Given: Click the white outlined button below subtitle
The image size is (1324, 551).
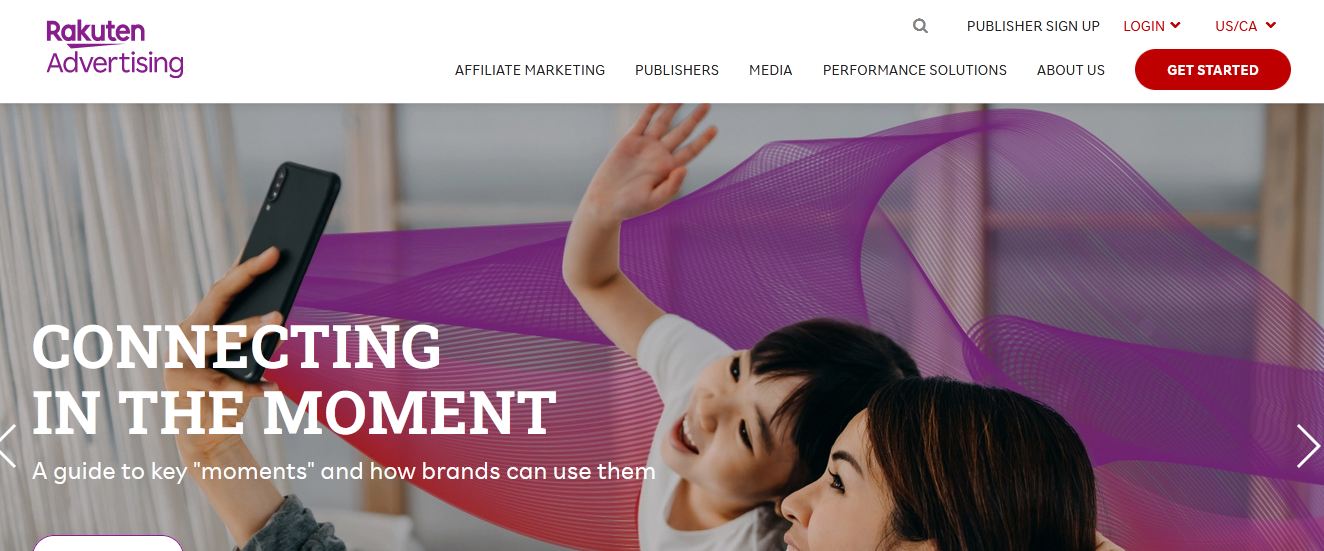Looking at the screenshot, I should click(108, 543).
